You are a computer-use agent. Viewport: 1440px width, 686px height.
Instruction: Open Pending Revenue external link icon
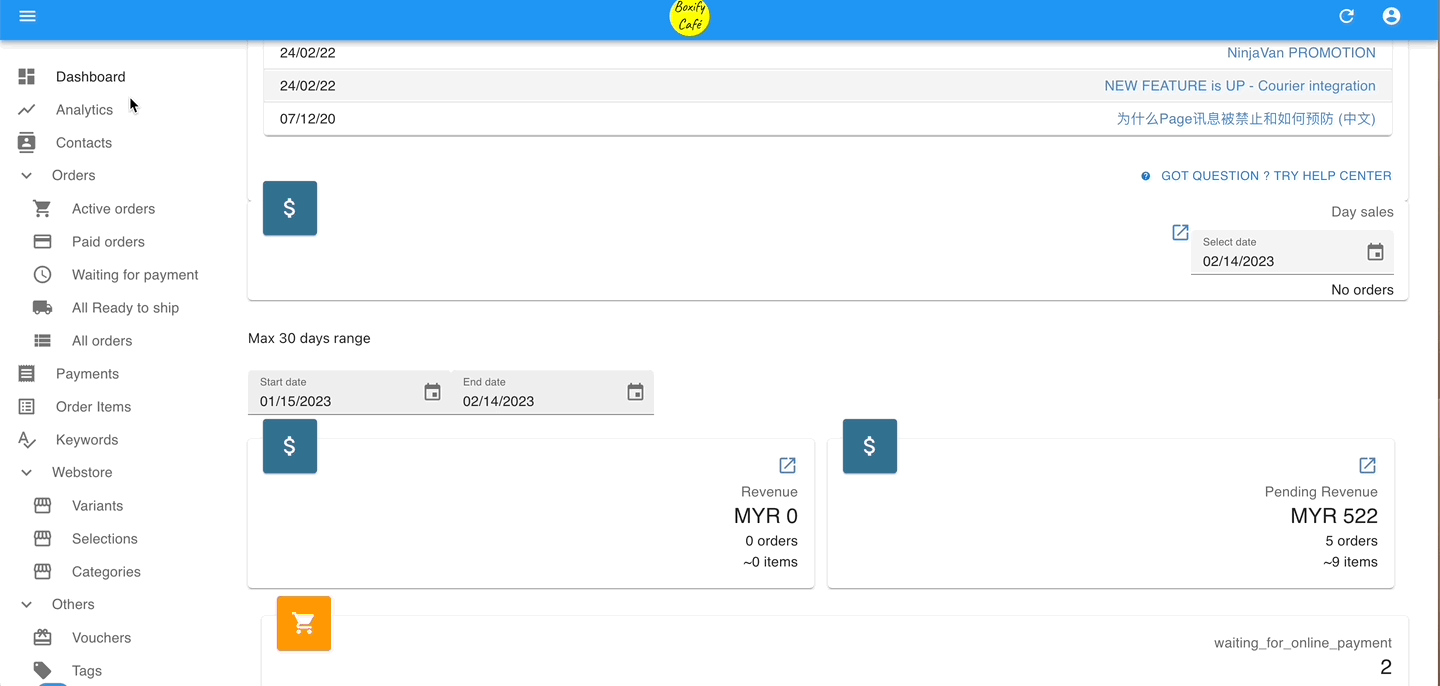[x=1367, y=465]
